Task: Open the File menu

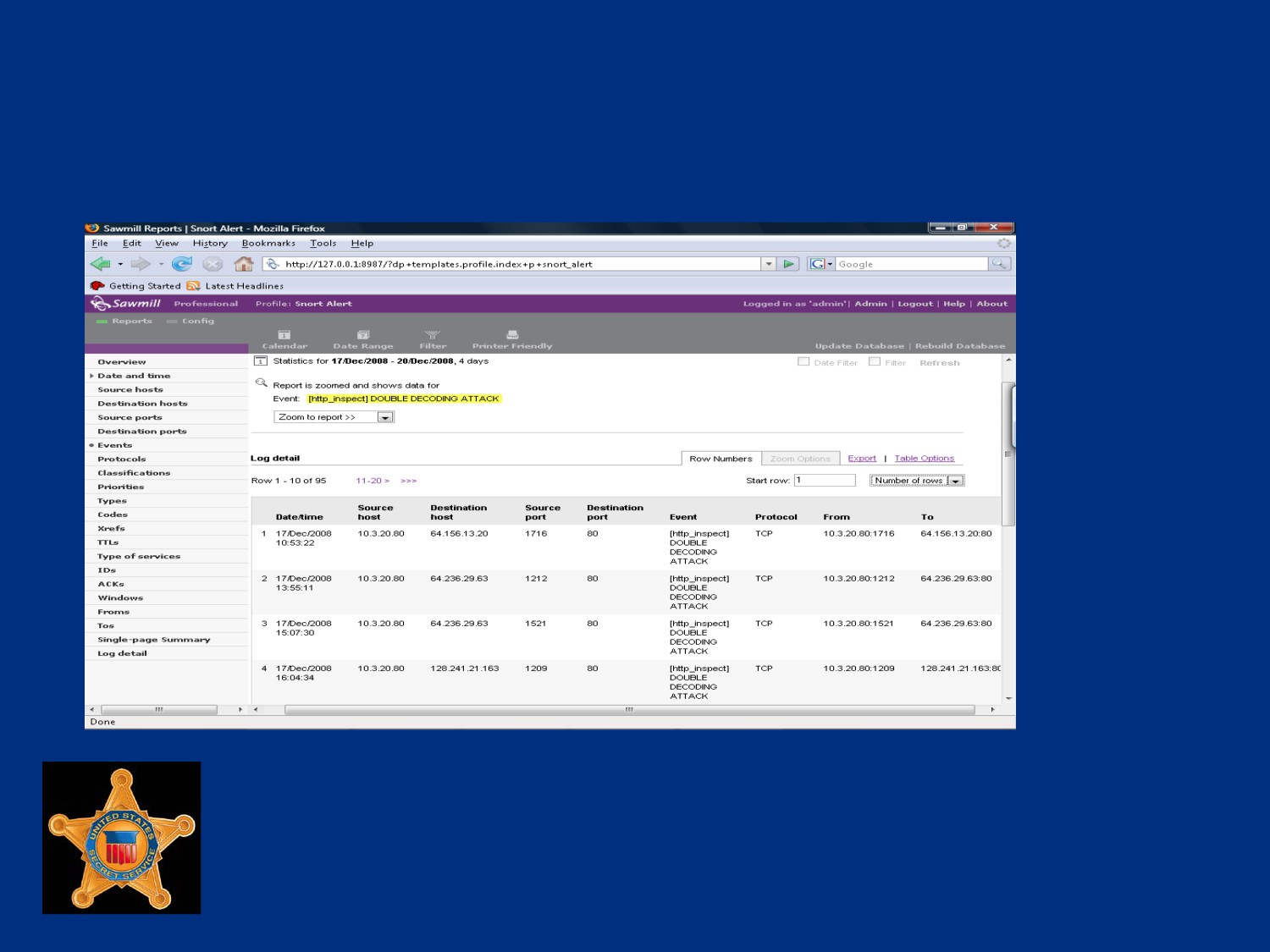Action: tap(100, 243)
